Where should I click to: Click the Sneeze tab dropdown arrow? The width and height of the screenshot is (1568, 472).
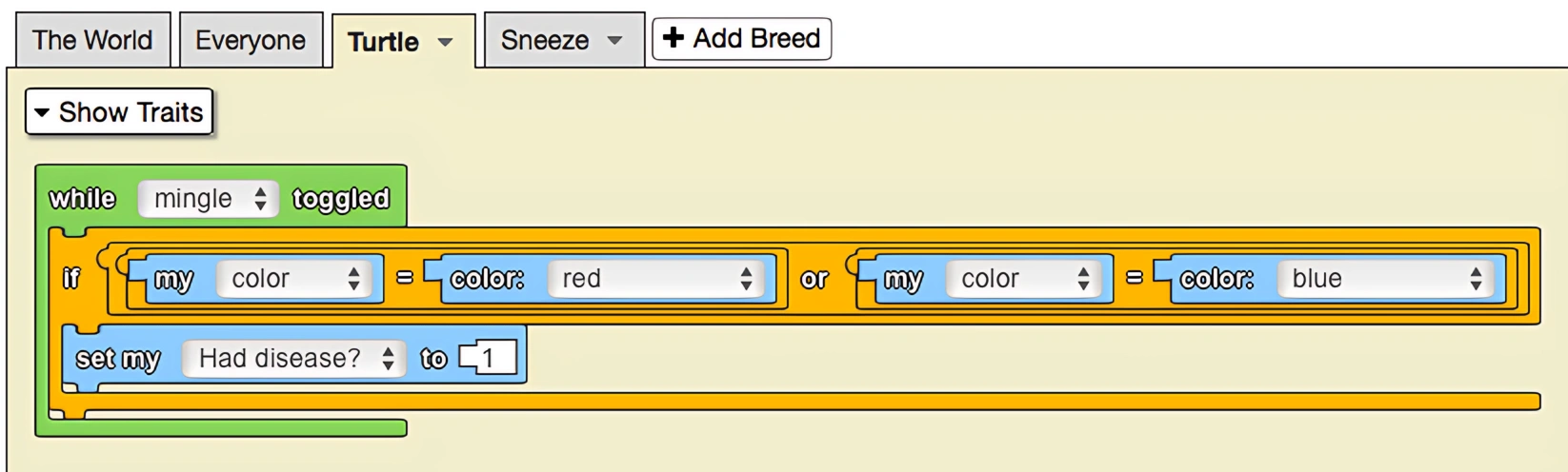coord(614,41)
